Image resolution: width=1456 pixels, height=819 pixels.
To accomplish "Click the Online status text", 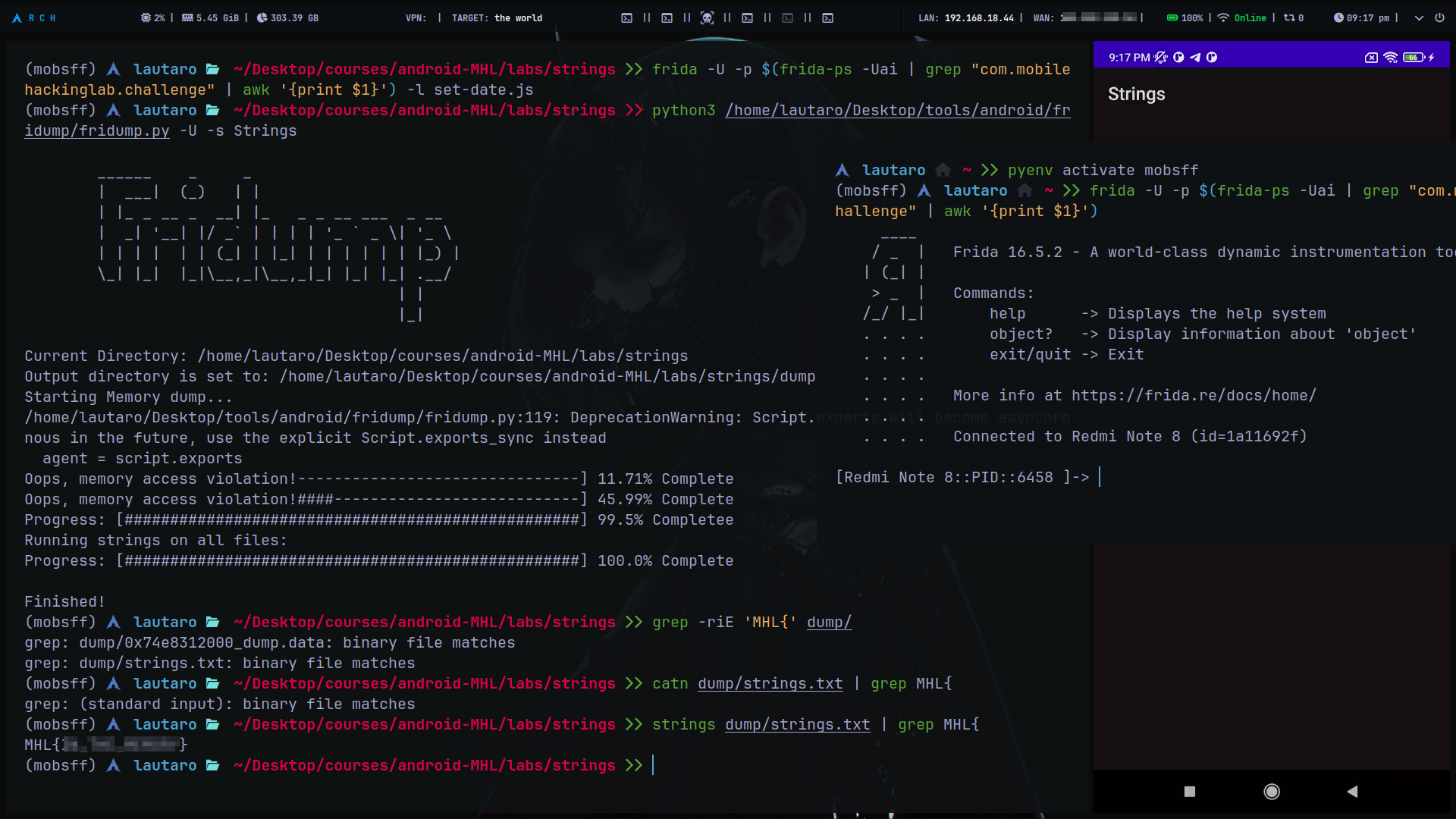I will 1250,17.
